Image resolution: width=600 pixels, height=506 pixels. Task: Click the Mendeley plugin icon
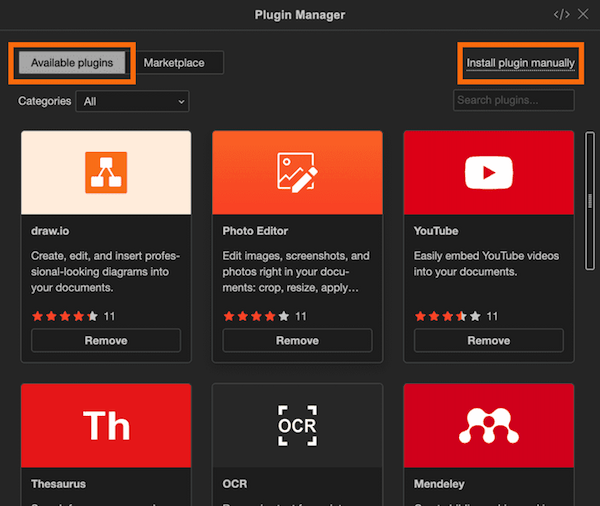pos(488,426)
